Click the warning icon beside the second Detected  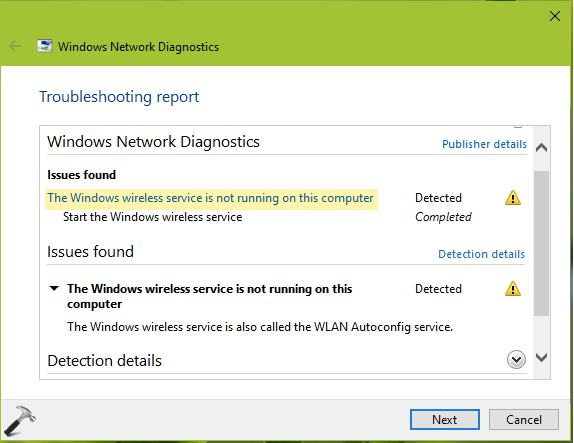(512, 288)
